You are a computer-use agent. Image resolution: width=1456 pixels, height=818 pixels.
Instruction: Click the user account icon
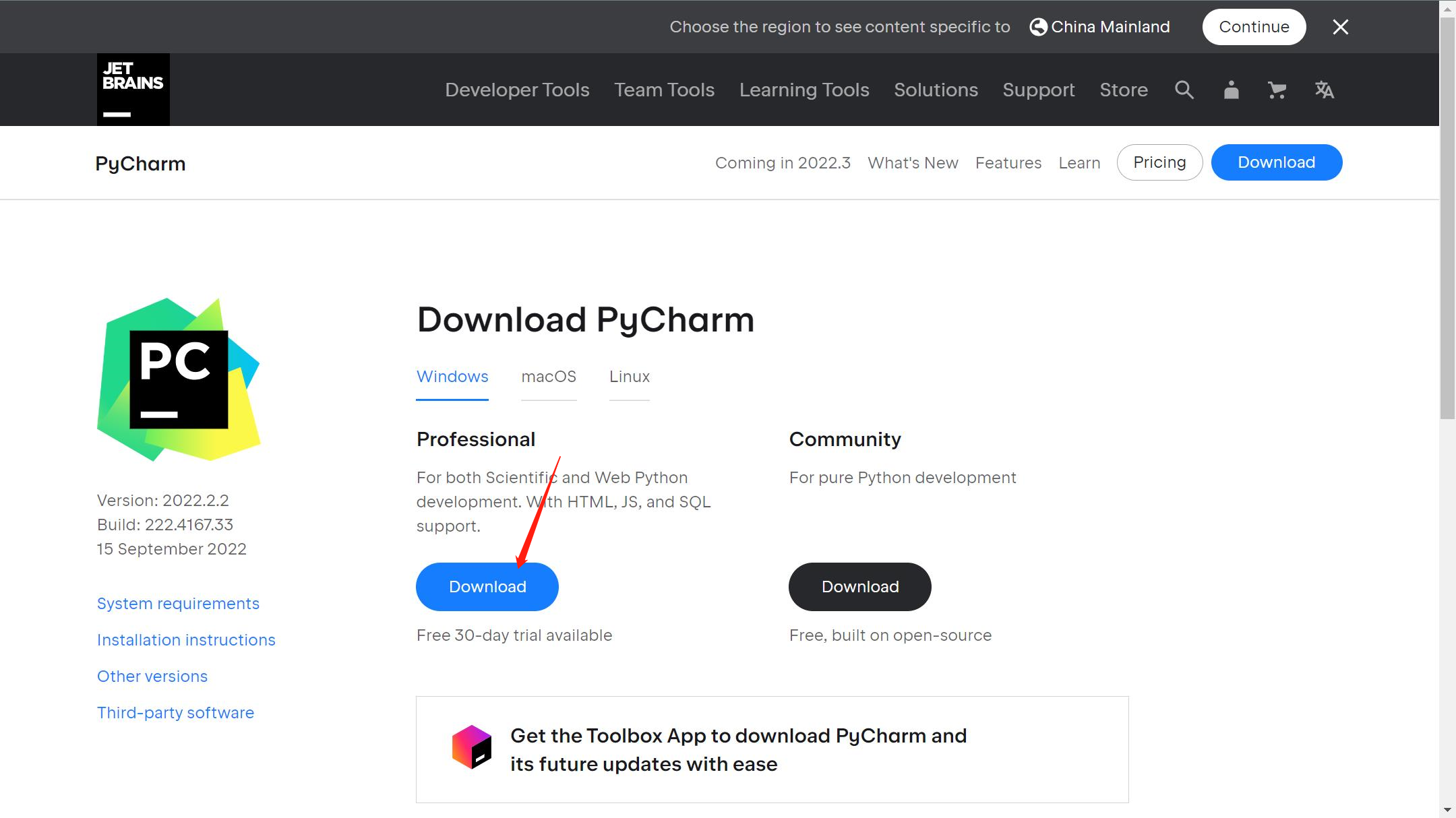pyautogui.click(x=1231, y=90)
